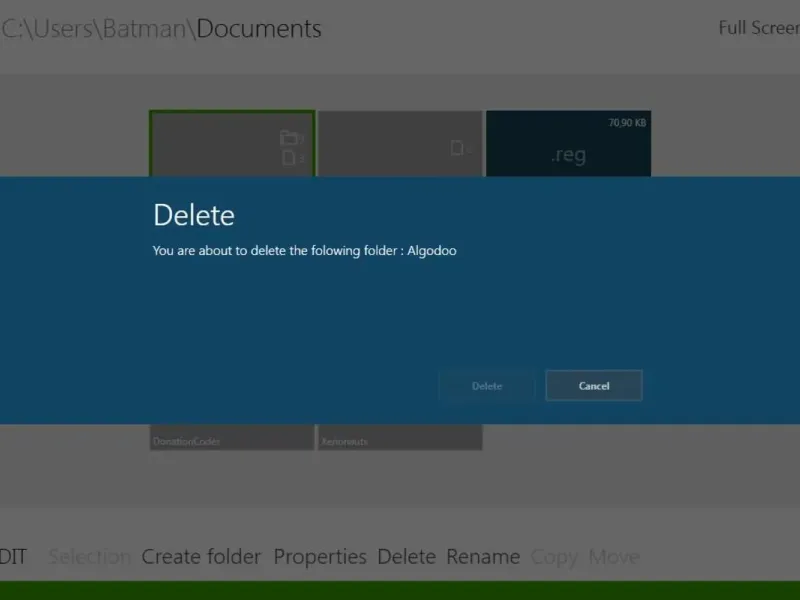
Task: Open the .reg file tile
Action: (568, 144)
